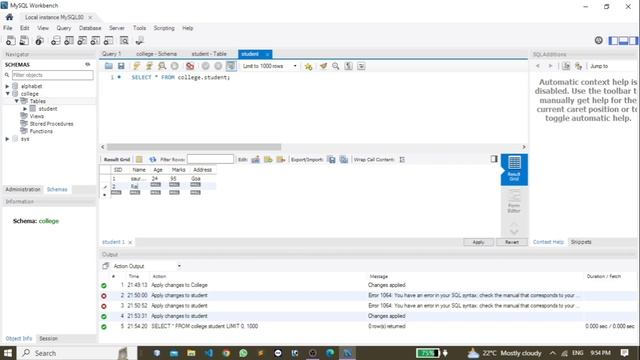Open SQL script file in main toolbar
Viewport: 640px width, 360px height.
(x=24, y=40)
